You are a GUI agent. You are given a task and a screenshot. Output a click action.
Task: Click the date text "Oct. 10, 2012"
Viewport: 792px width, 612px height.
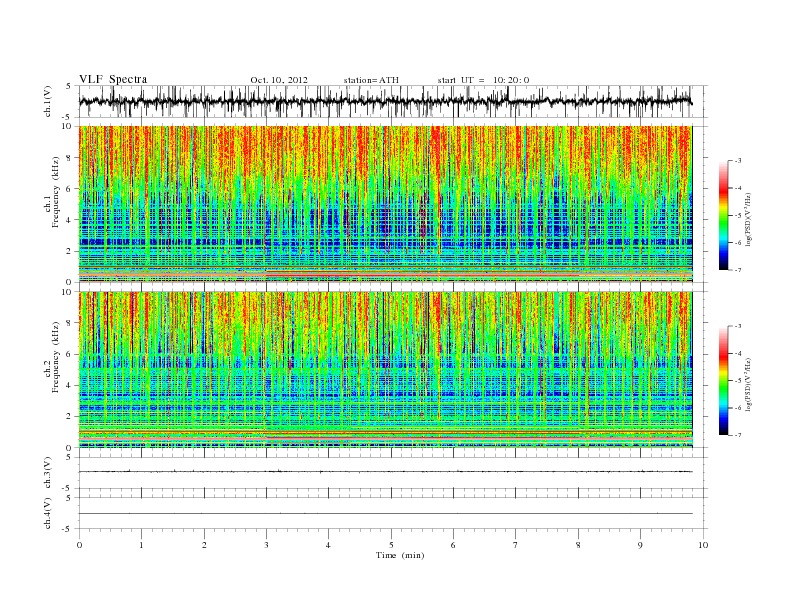(x=279, y=80)
